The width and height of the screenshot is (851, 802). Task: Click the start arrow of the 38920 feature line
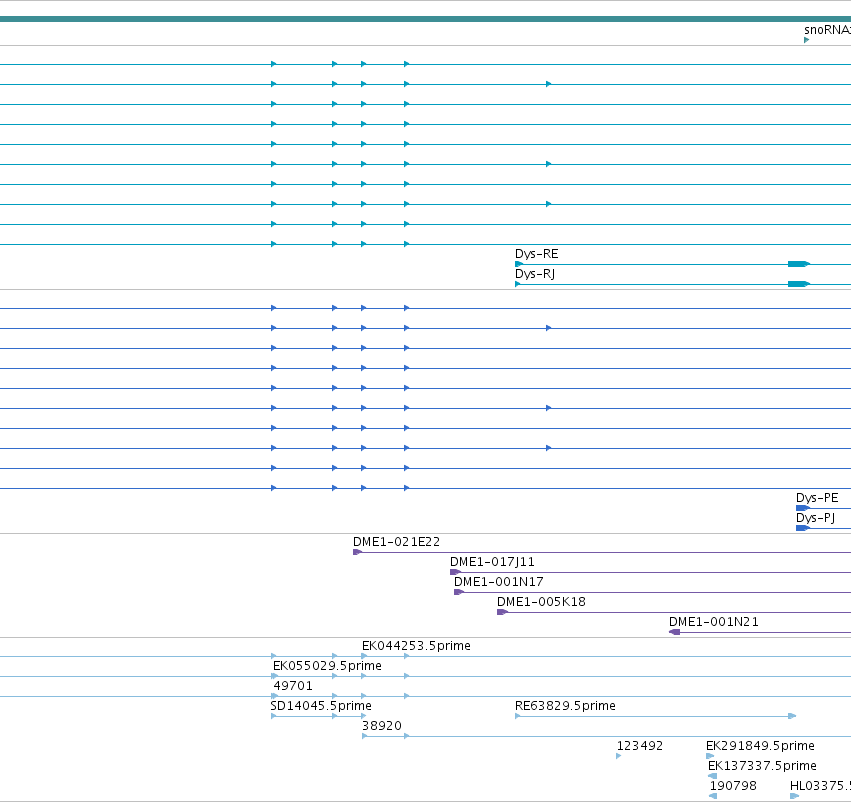point(365,736)
